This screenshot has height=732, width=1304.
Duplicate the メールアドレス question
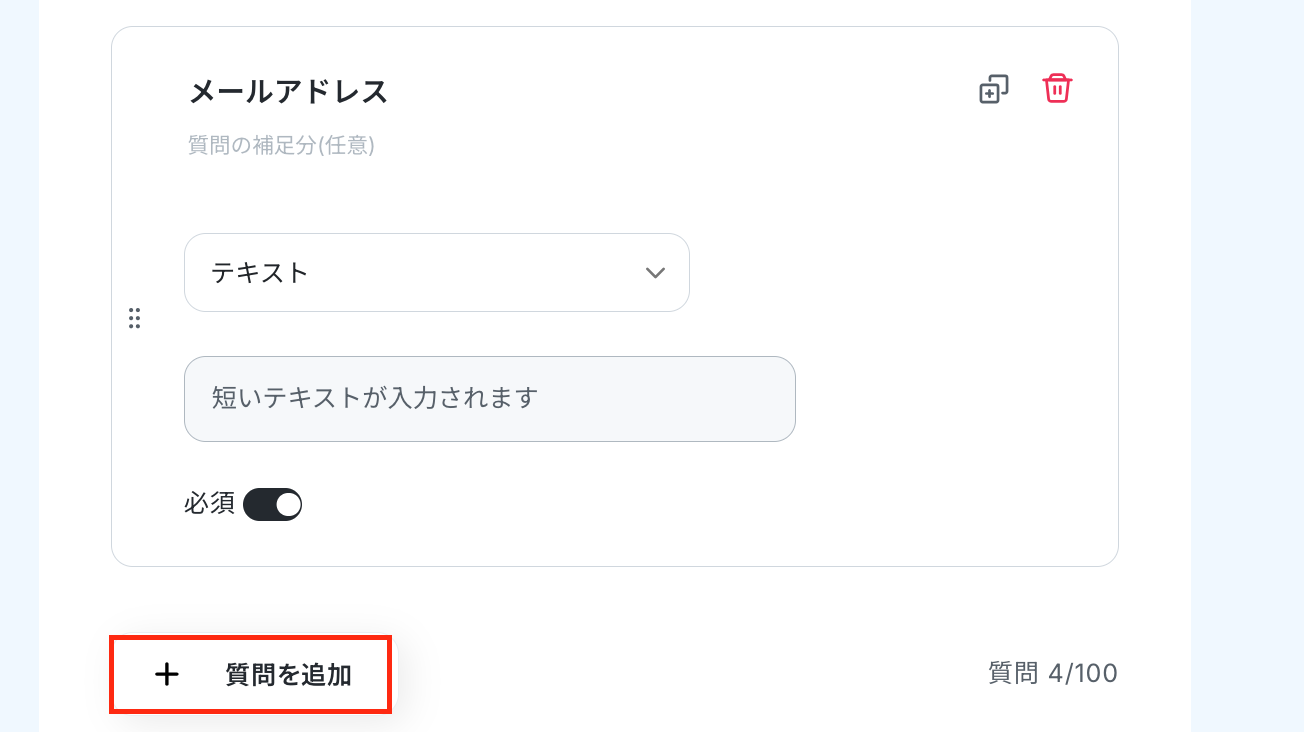point(993,89)
